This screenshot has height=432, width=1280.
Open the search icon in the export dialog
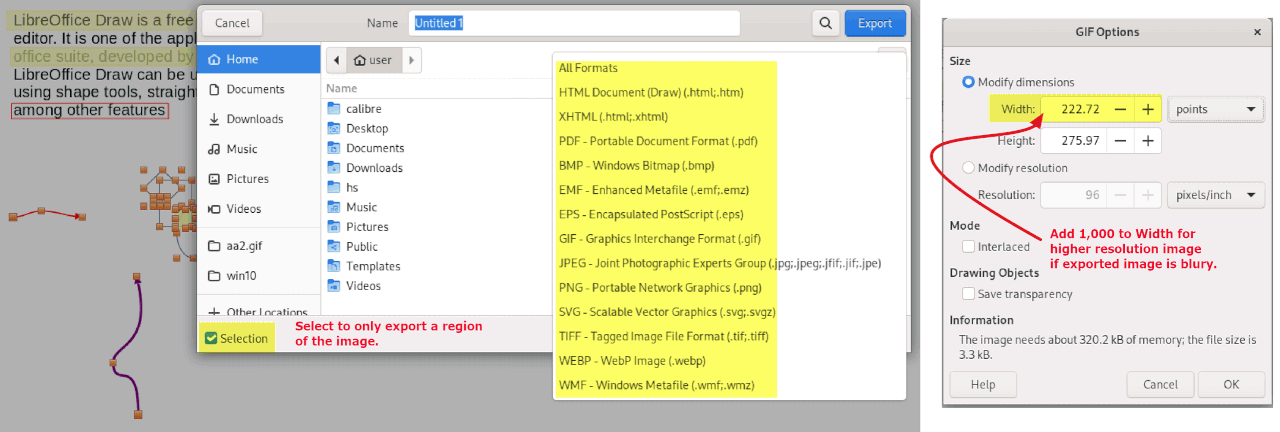pos(825,23)
